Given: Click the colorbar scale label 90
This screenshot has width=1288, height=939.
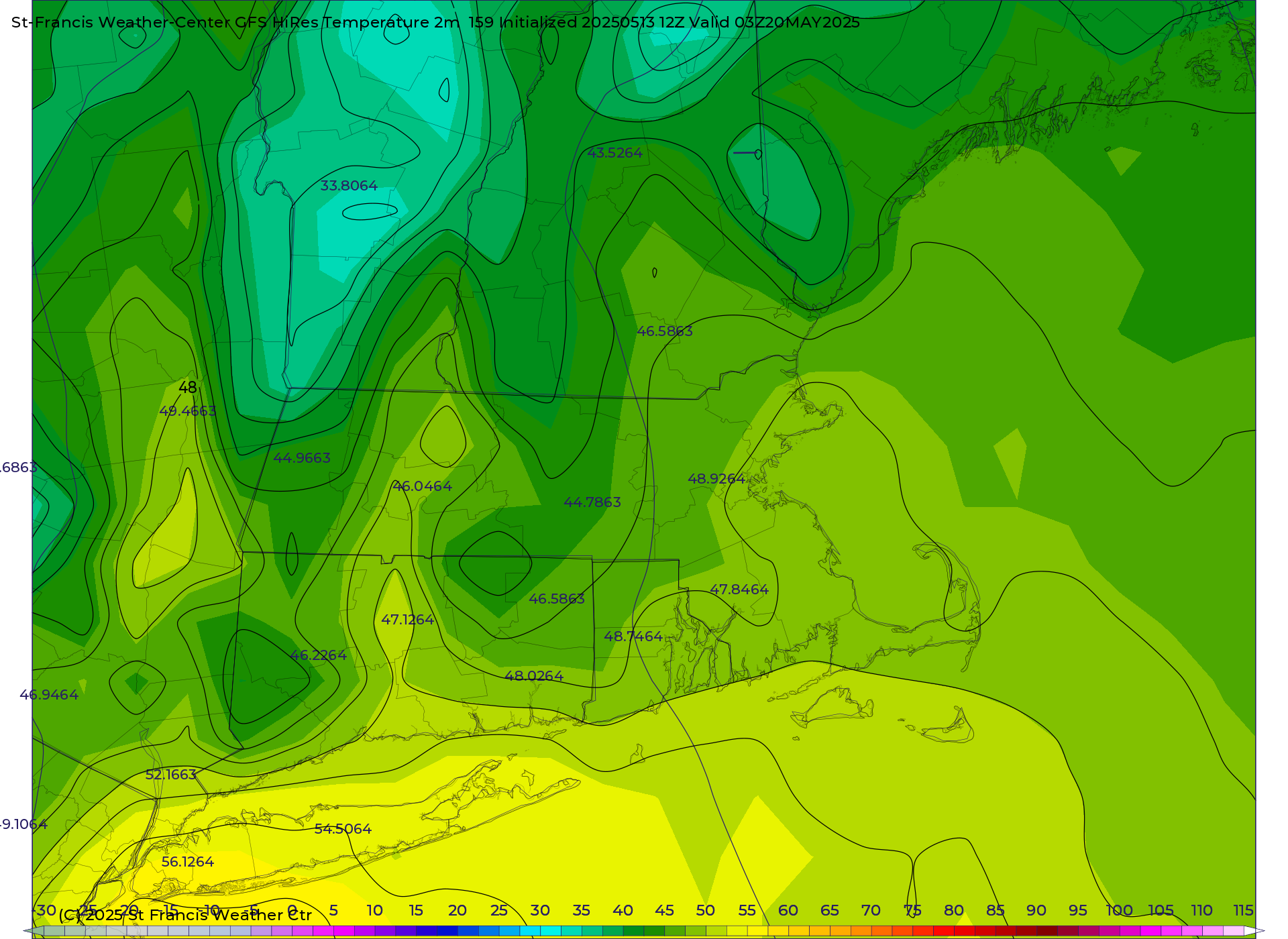Looking at the screenshot, I should 1036,910.
